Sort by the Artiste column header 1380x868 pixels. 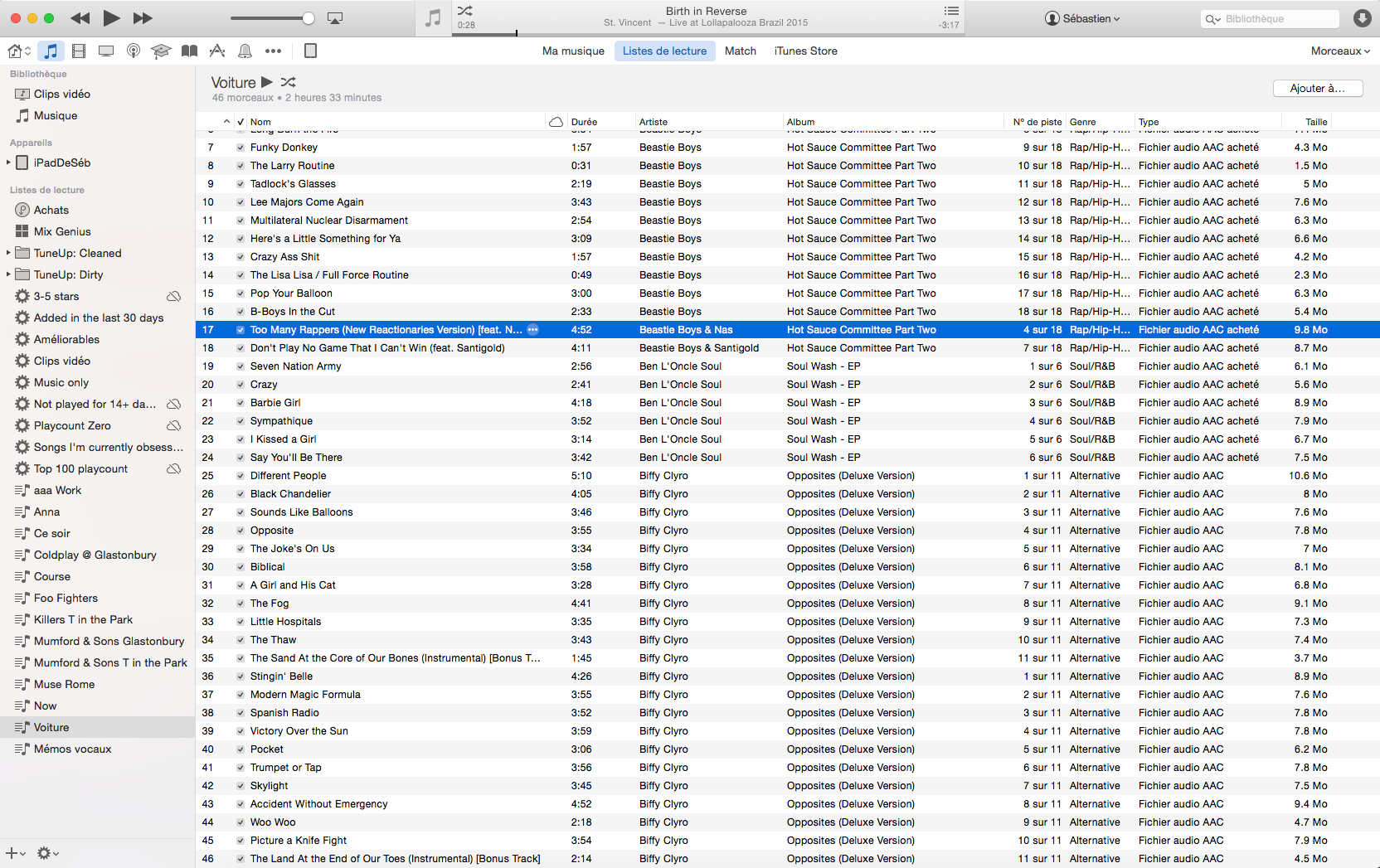point(707,122)
